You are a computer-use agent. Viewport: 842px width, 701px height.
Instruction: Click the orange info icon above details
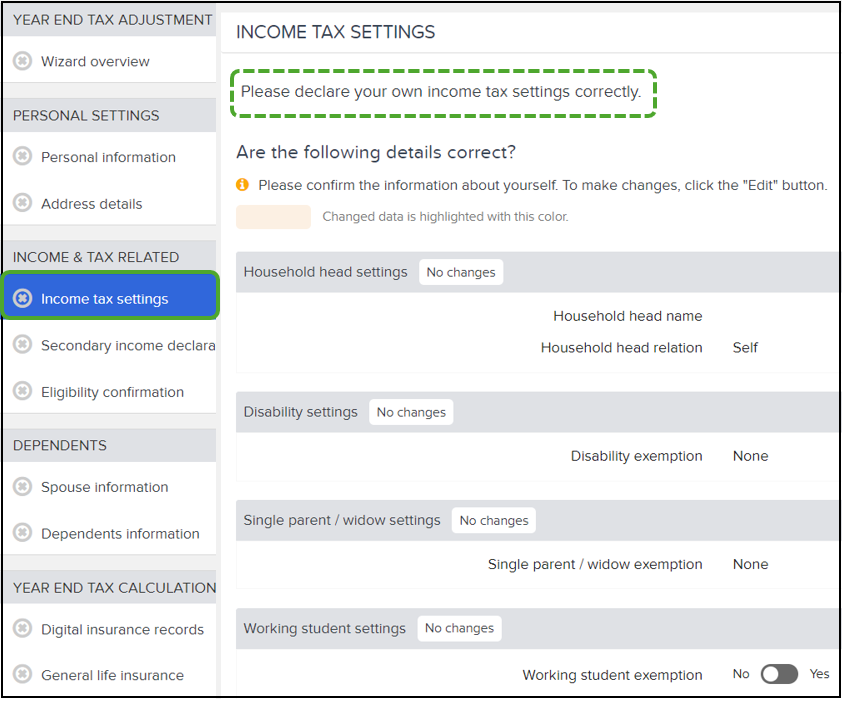pyautogui.click(x=242, y=185)
